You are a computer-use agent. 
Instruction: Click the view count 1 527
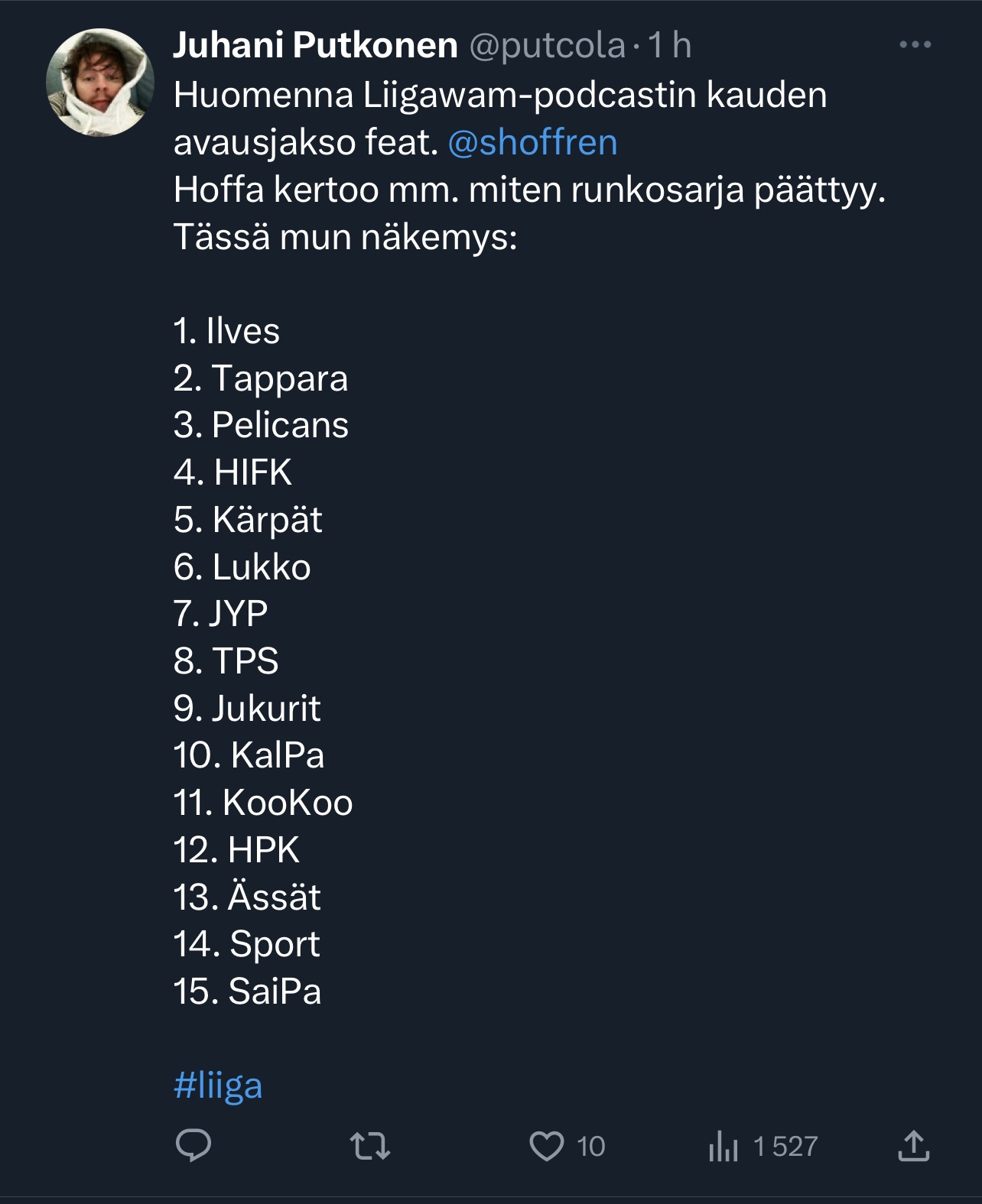[785, 1146]
